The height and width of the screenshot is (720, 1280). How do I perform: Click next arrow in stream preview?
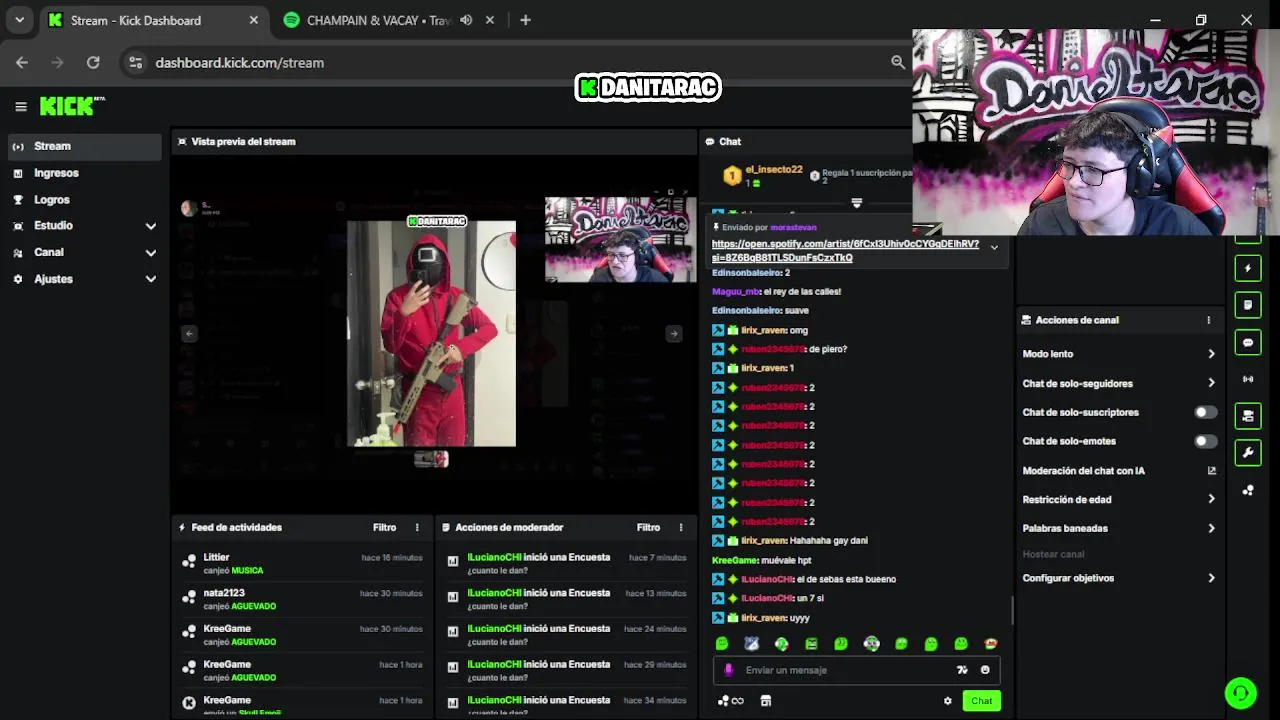pyautogui.click(x=673, y=334)
